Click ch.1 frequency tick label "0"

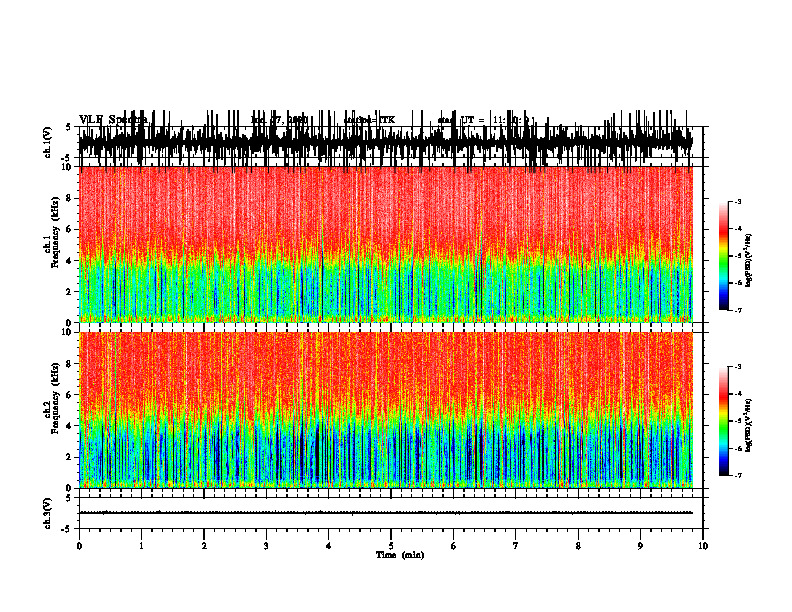(x=70, y=322)
